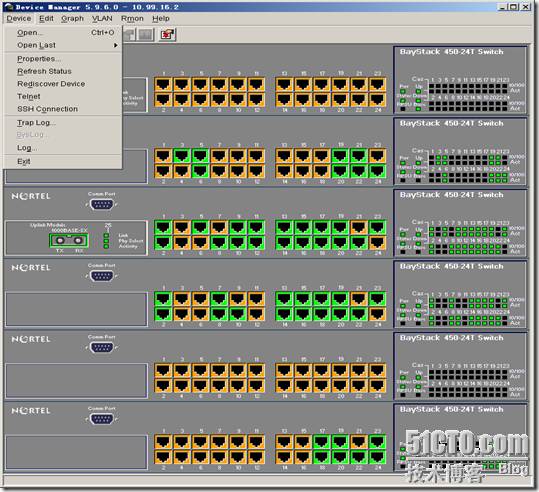This screenshot has height=492, width=539.
Task: Choose Properties... in the Device menu
Action: pyautogui.click(x=63, y=59)
